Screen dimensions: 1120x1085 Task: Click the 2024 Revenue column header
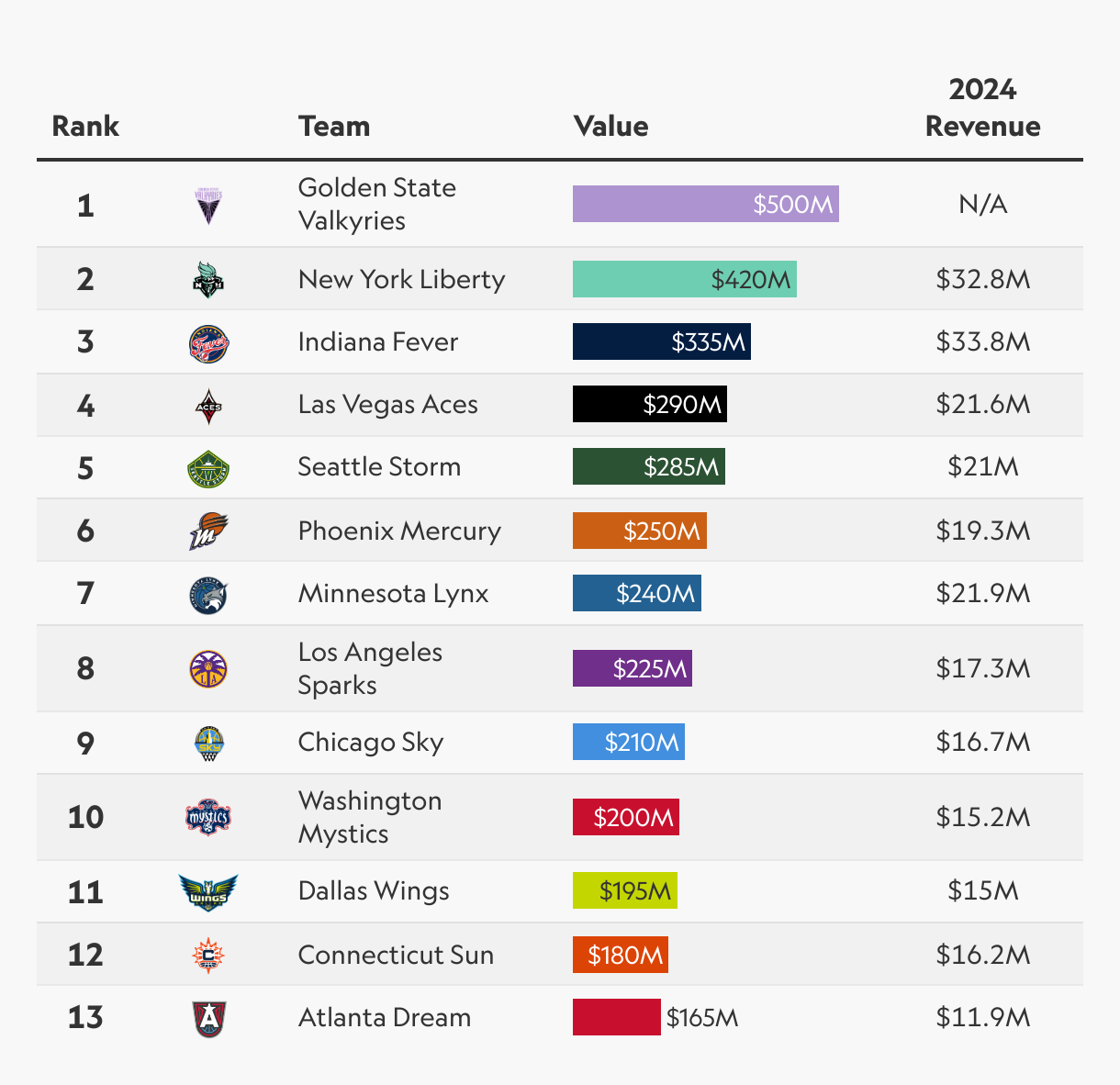(982, 108)
